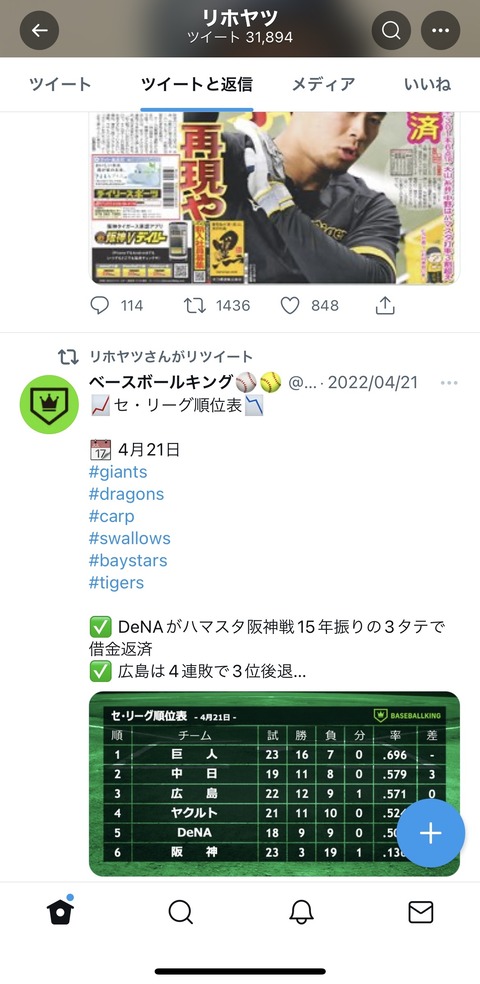Reply to tweet with 114 comments
This screenshot has height=984, width=480.
pos(100,306)
